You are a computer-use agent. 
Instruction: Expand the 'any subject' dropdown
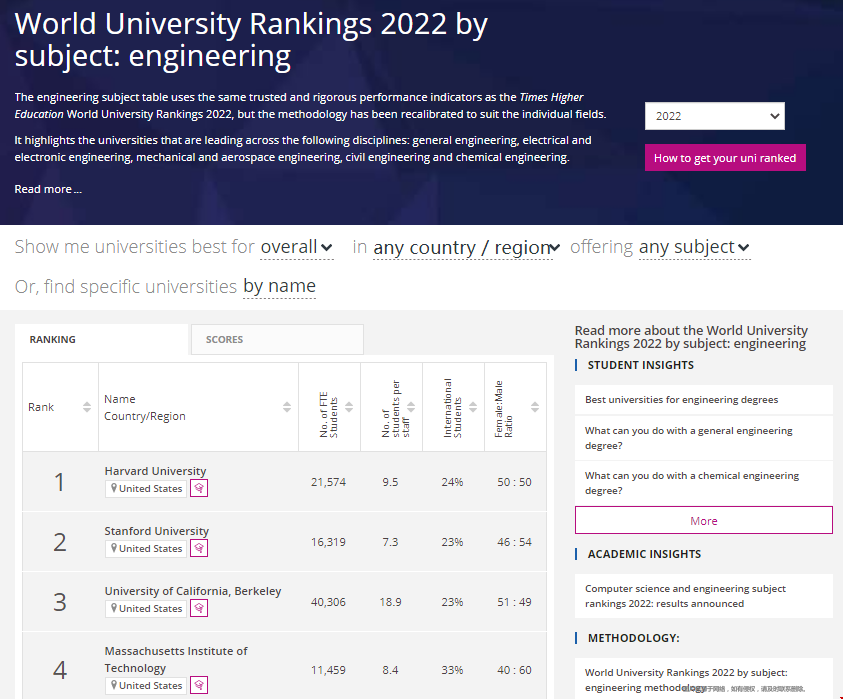(694, 247)
